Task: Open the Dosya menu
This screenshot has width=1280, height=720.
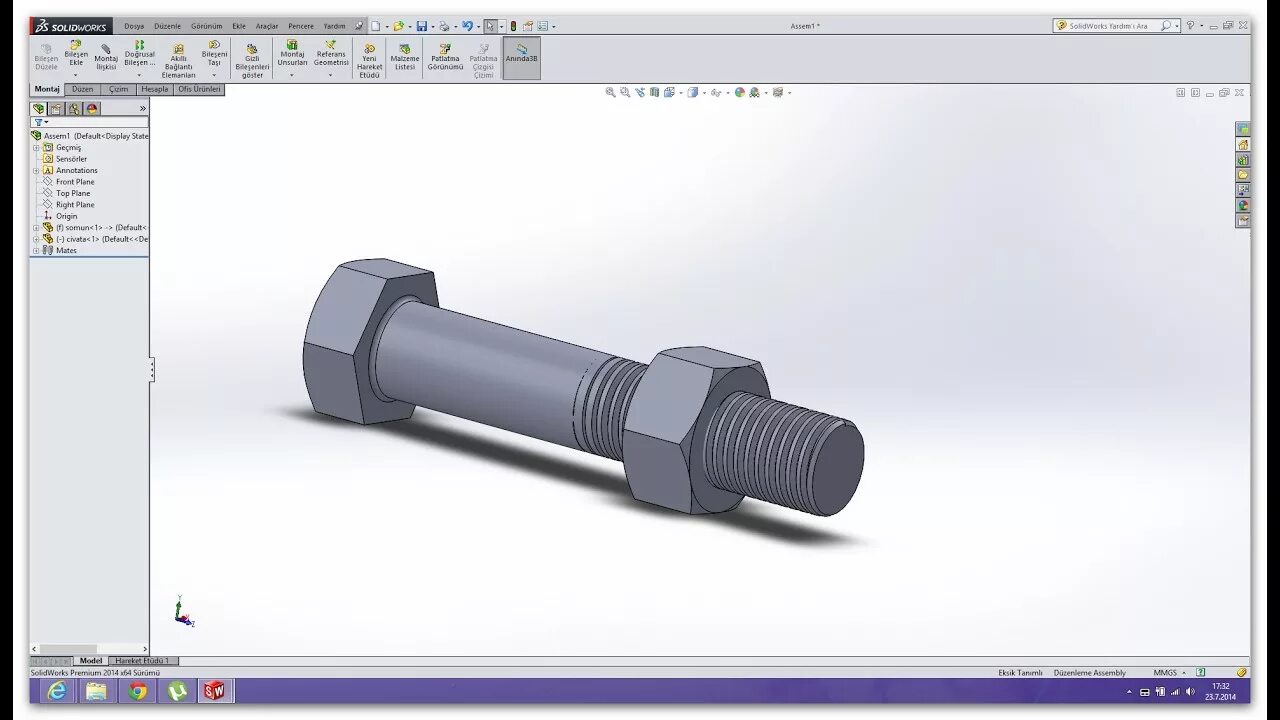Action: pyautogui.click(x=134, y=26)
